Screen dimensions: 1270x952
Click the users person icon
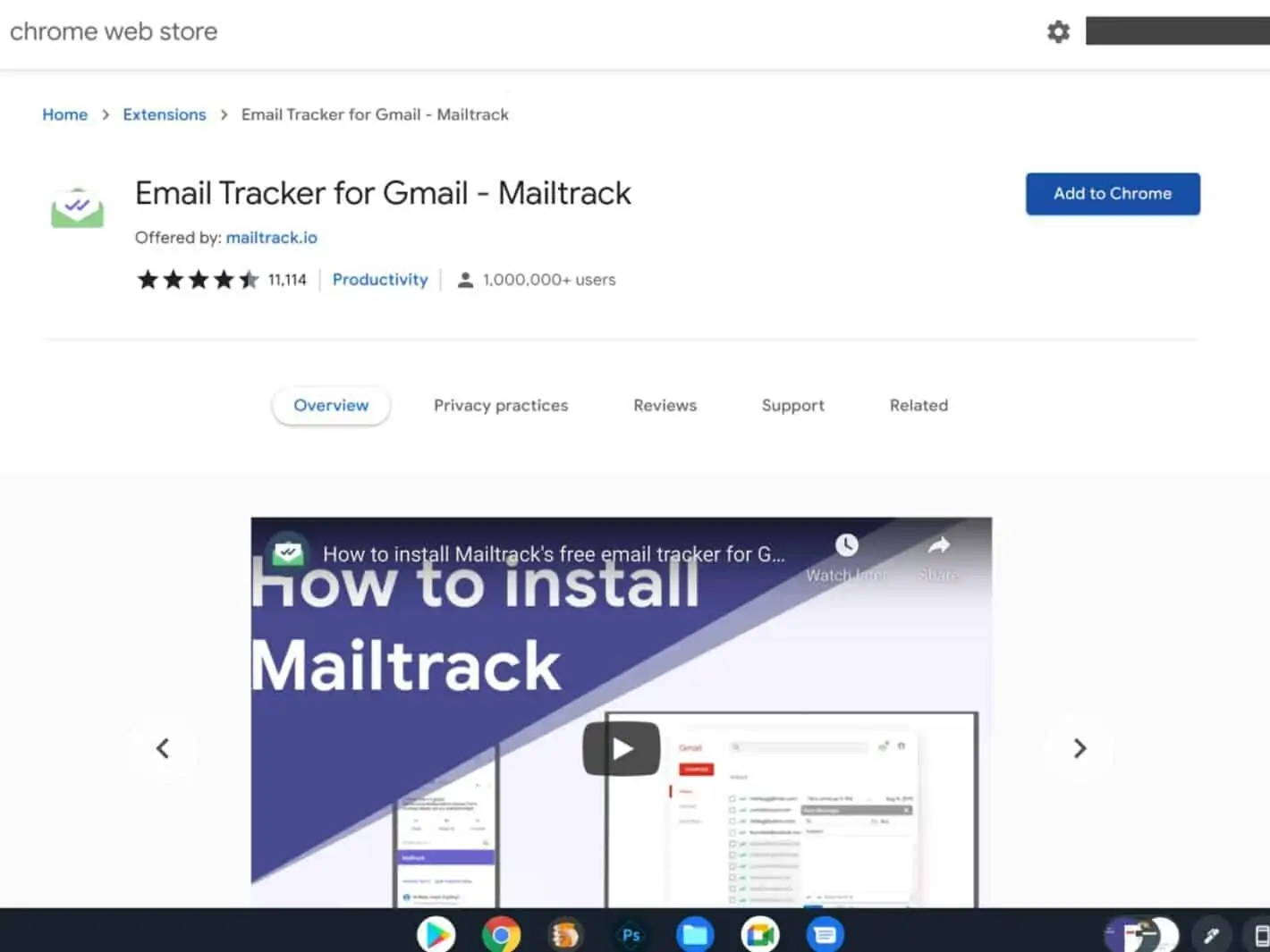[x=465, y=280]
